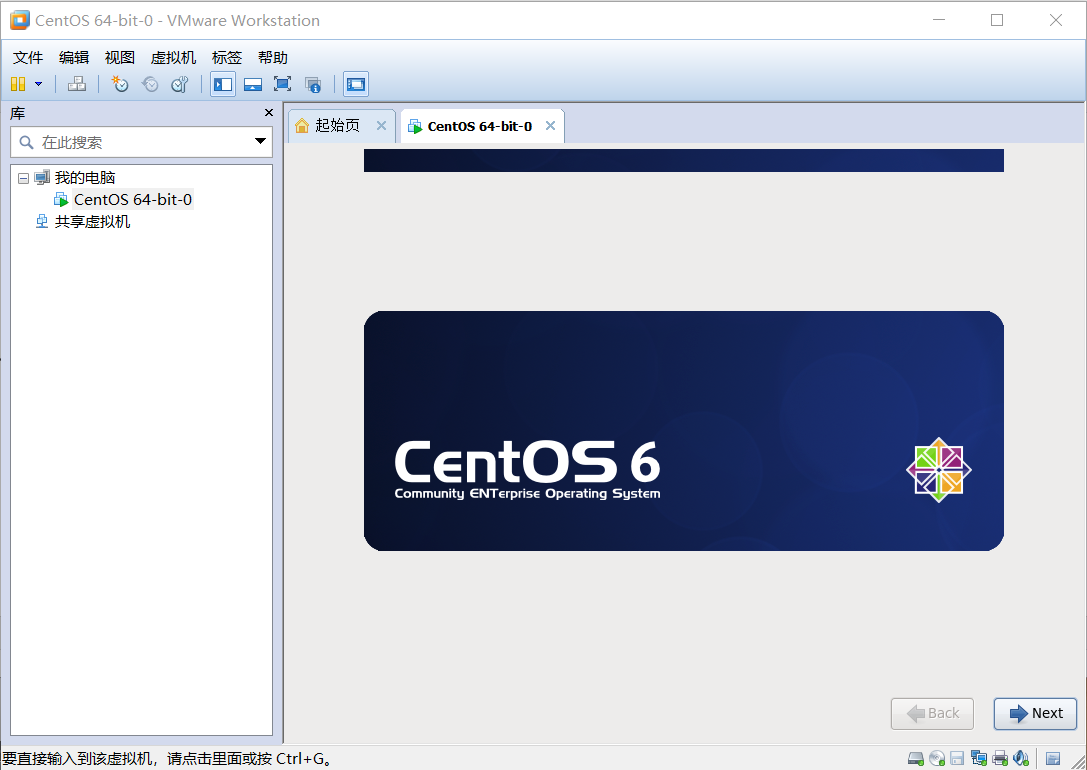Open the 虚拟机 menu
Image resolution: width=1087 pixels, height=770 pixels.
(x=173, y=58)
